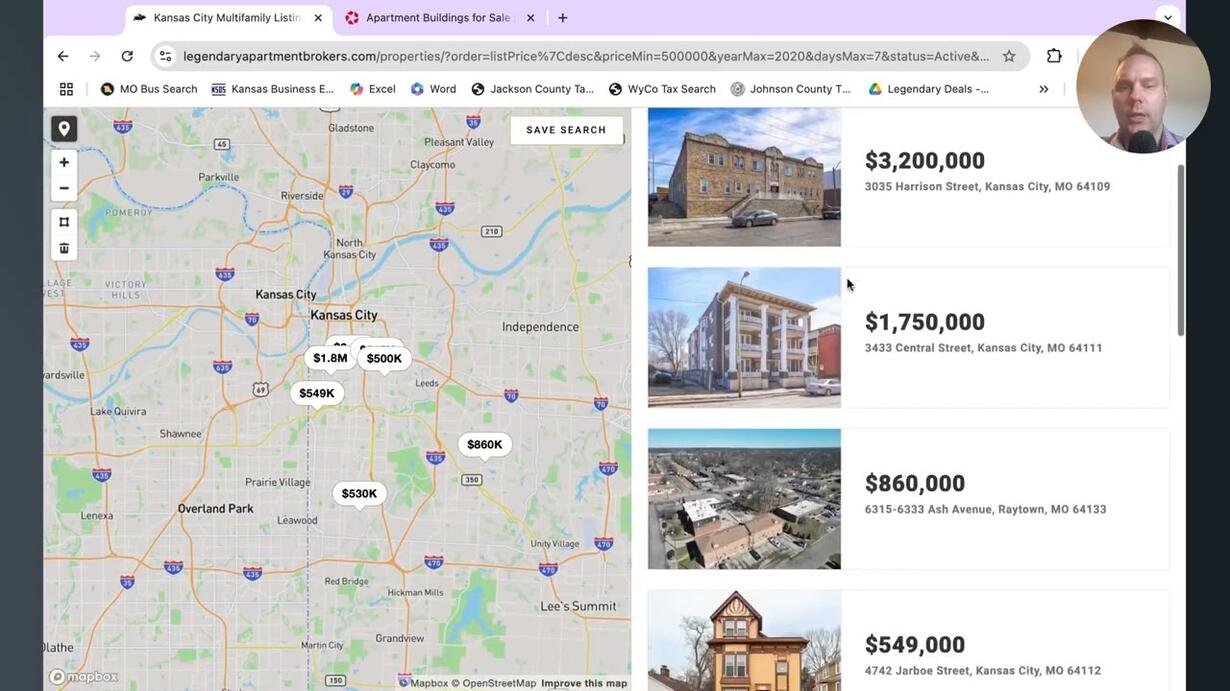Zoom out on the map
1230x691 pixels.
pos(64,188)
